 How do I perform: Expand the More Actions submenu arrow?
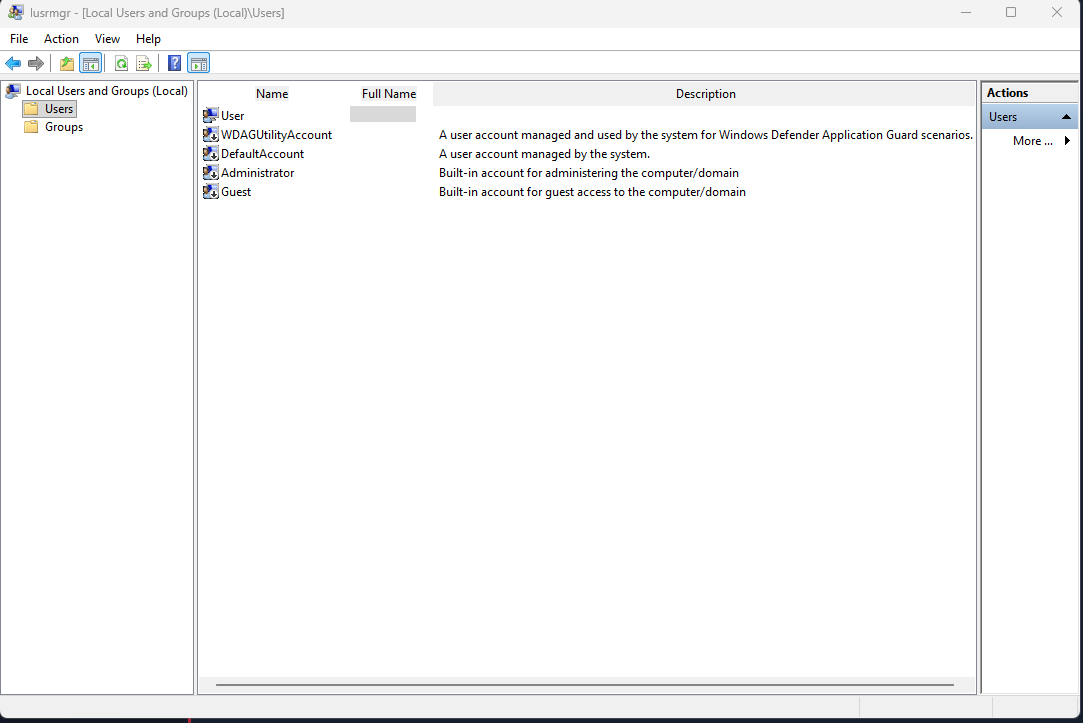pos(1067,141)
